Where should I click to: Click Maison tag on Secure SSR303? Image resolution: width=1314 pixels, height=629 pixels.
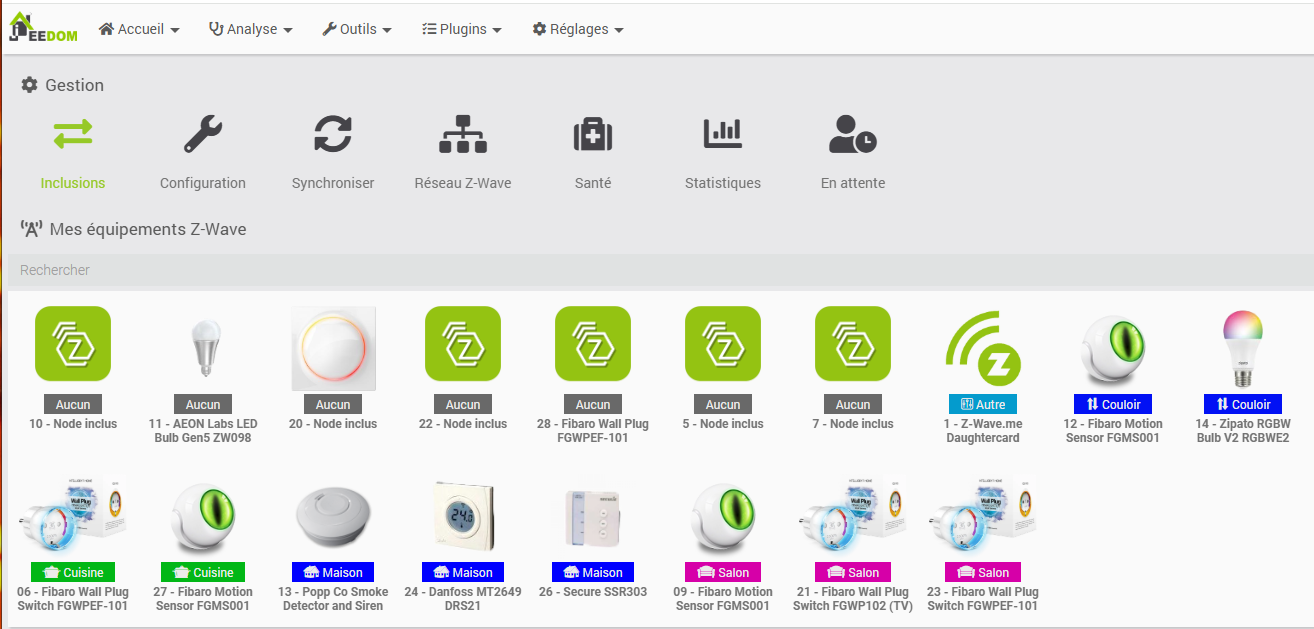click(x=593, y=572)
